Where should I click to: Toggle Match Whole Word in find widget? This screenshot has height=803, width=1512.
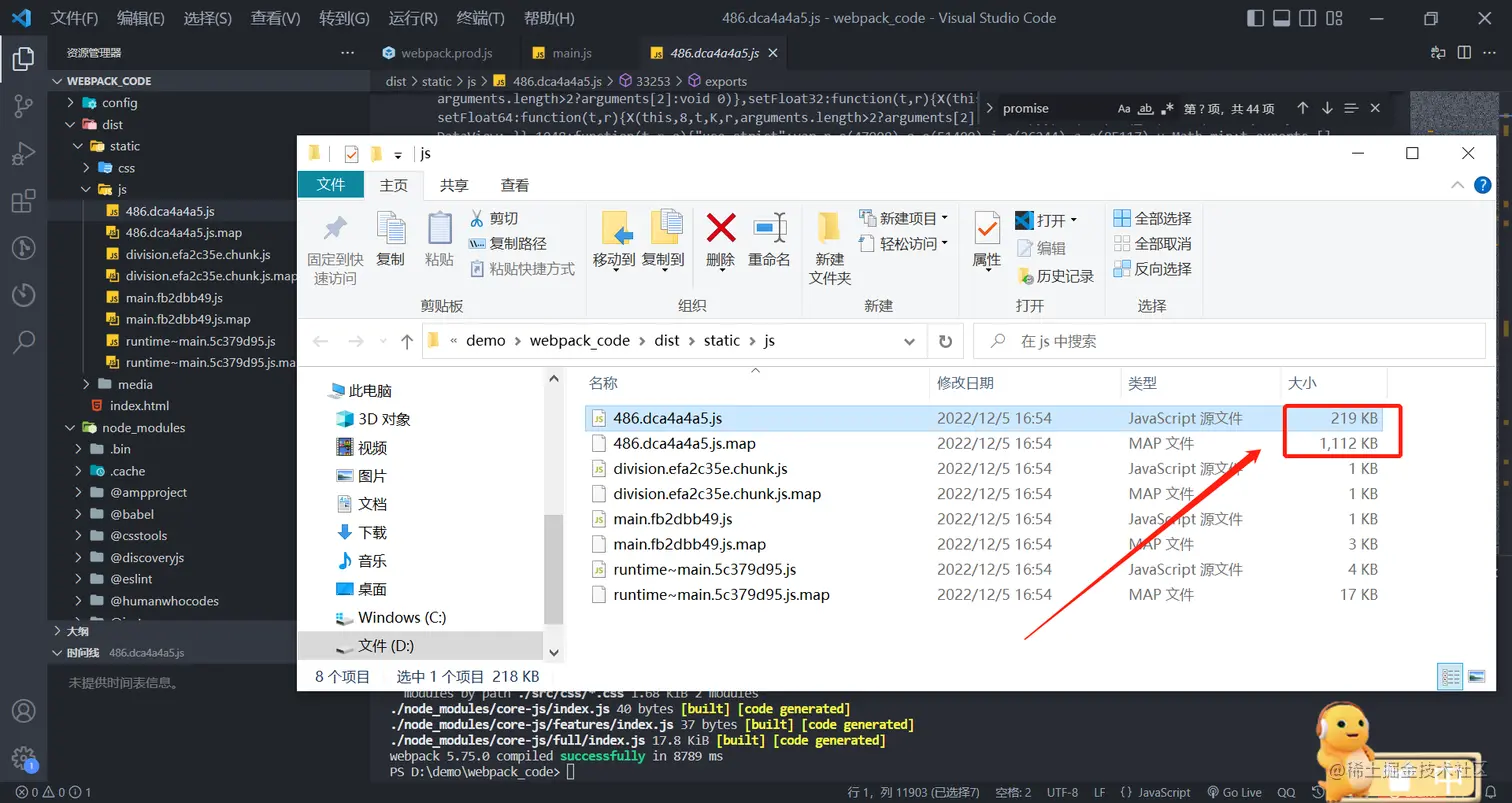[1146, 108]
